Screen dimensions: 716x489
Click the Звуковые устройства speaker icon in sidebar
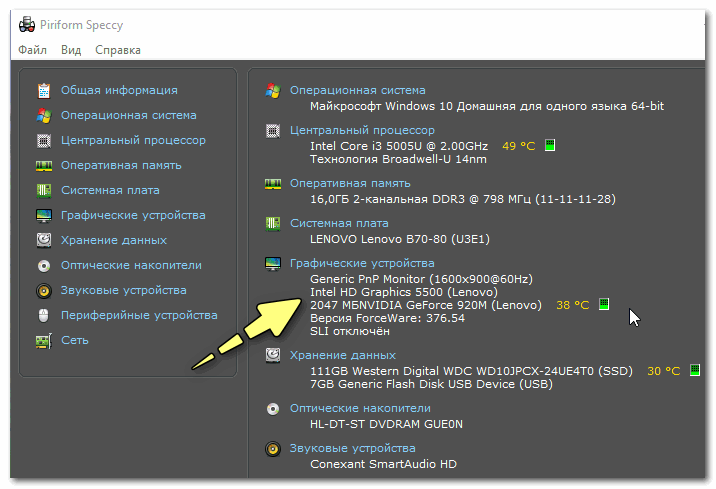click(44, 290)
